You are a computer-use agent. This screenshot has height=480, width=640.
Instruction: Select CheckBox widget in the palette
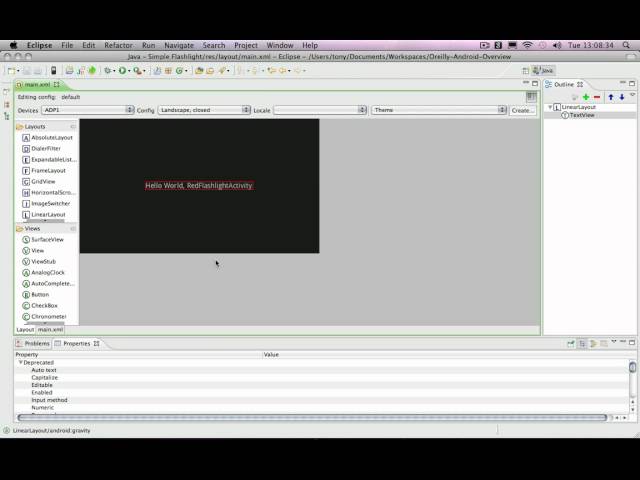40,306
